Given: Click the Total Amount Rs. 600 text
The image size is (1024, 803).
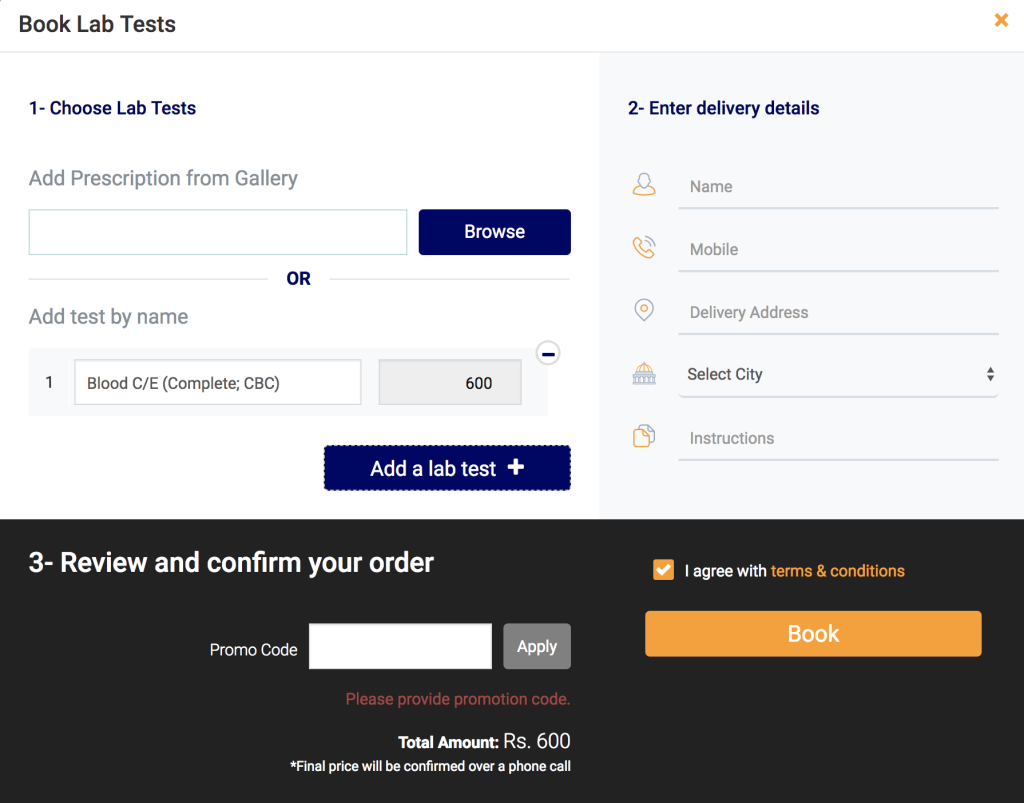Looking at the screenshot, I should pyautogui.click(x=484, y=742).
